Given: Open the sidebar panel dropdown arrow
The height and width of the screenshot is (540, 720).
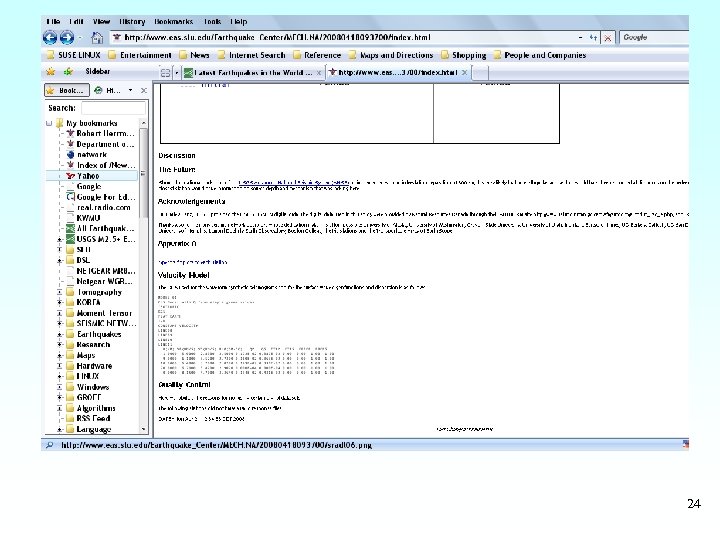Looking at the screenshot, I should (x=130, y=90).
